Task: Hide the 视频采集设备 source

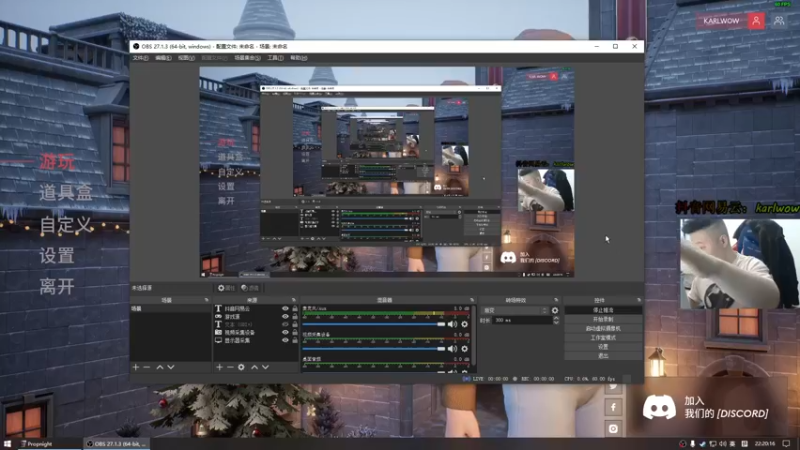Action: pyautogui.click(x=285, y=332)
